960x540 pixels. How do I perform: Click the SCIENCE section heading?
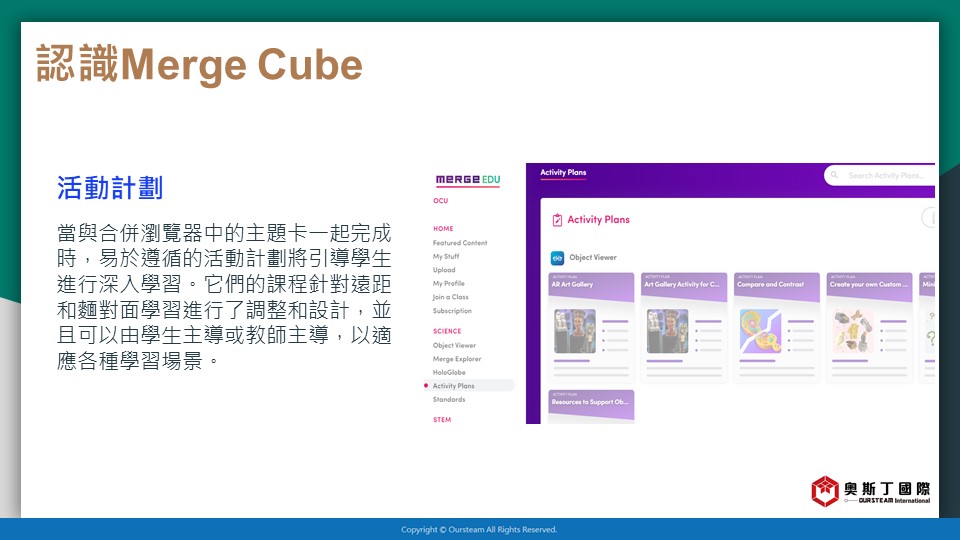(447, 331)
